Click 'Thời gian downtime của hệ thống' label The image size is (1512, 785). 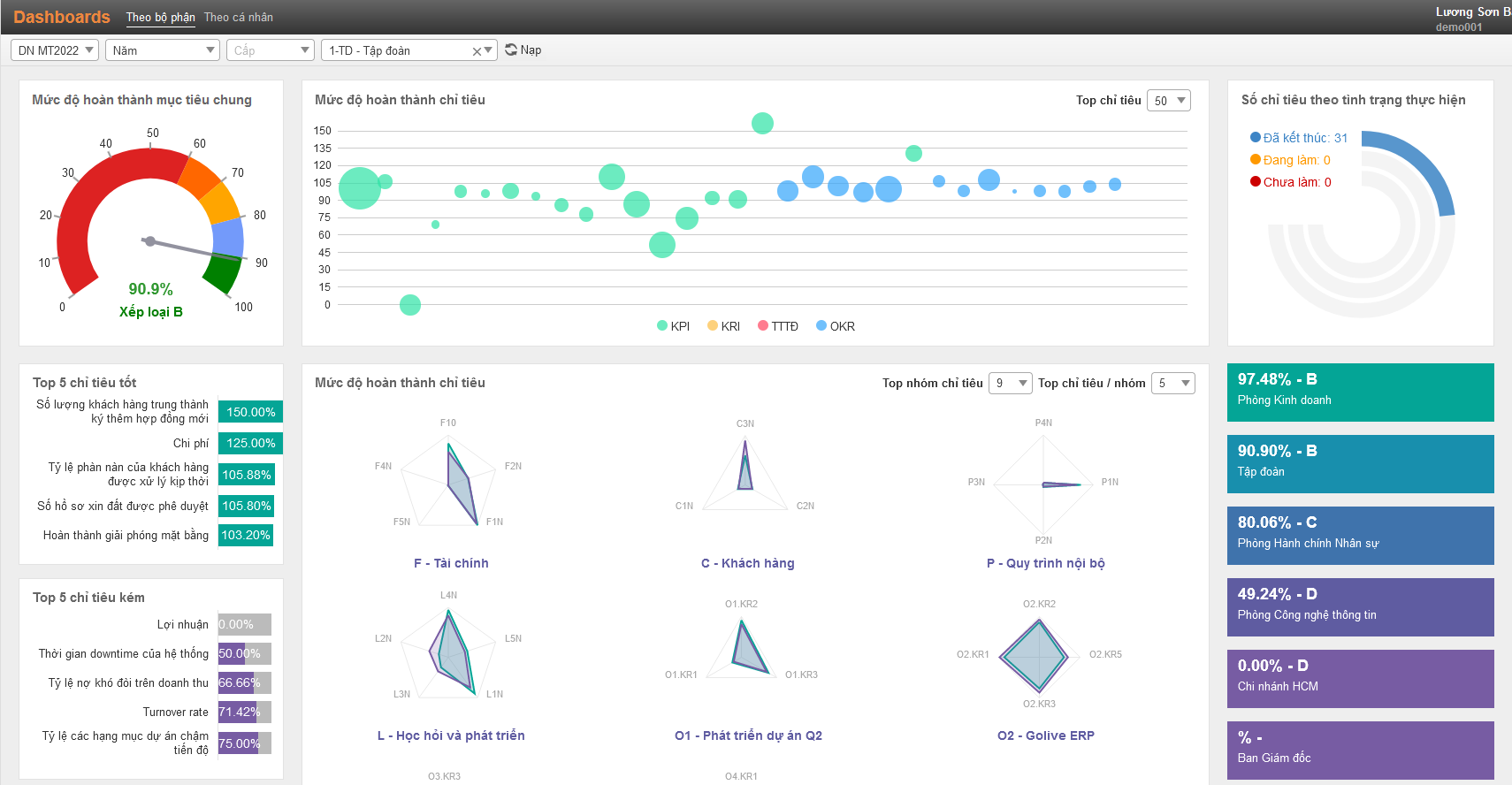[x=123, y=653]
